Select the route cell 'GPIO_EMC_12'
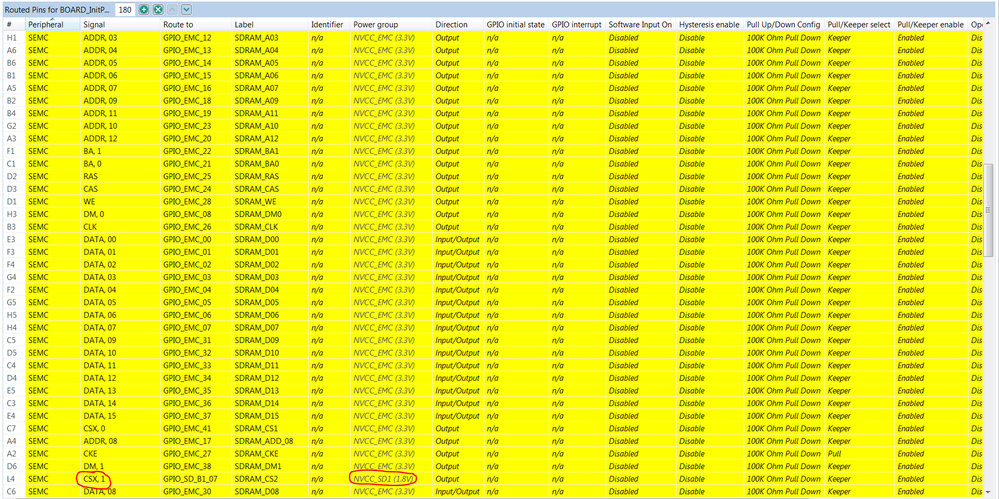999x499 pixels. click(187, 38)
